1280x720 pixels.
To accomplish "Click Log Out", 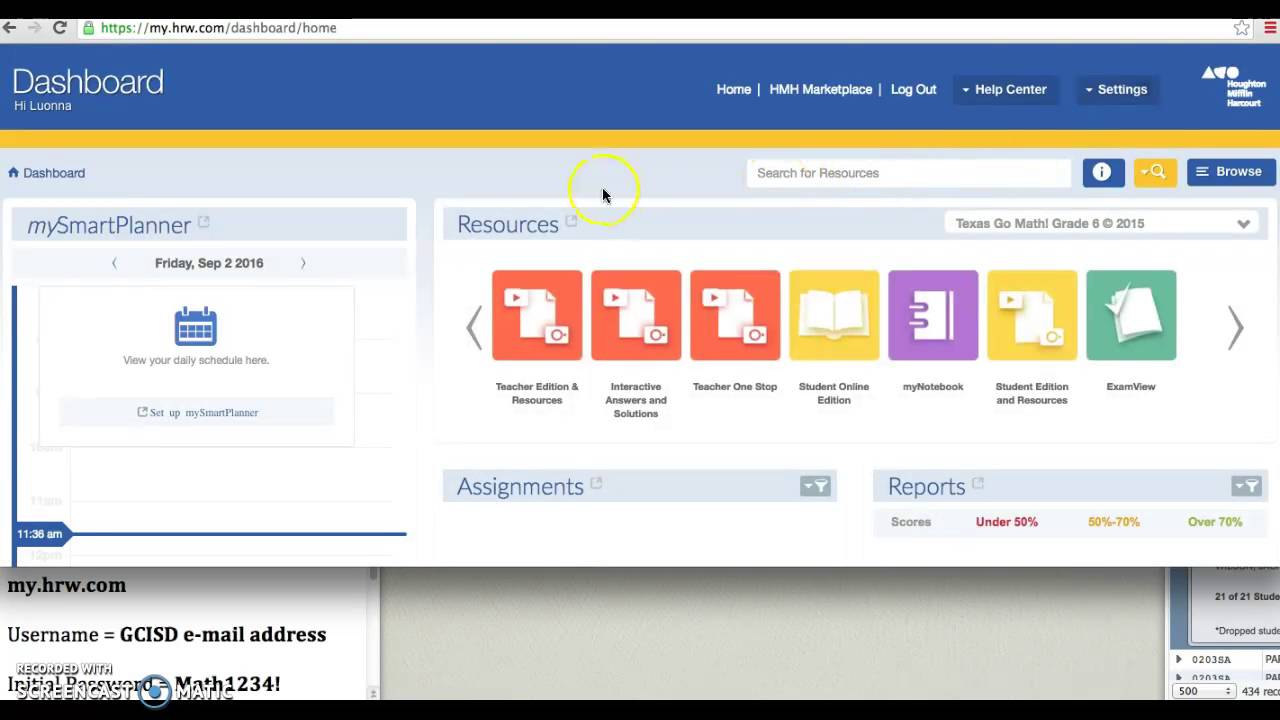I will (913, 89).
